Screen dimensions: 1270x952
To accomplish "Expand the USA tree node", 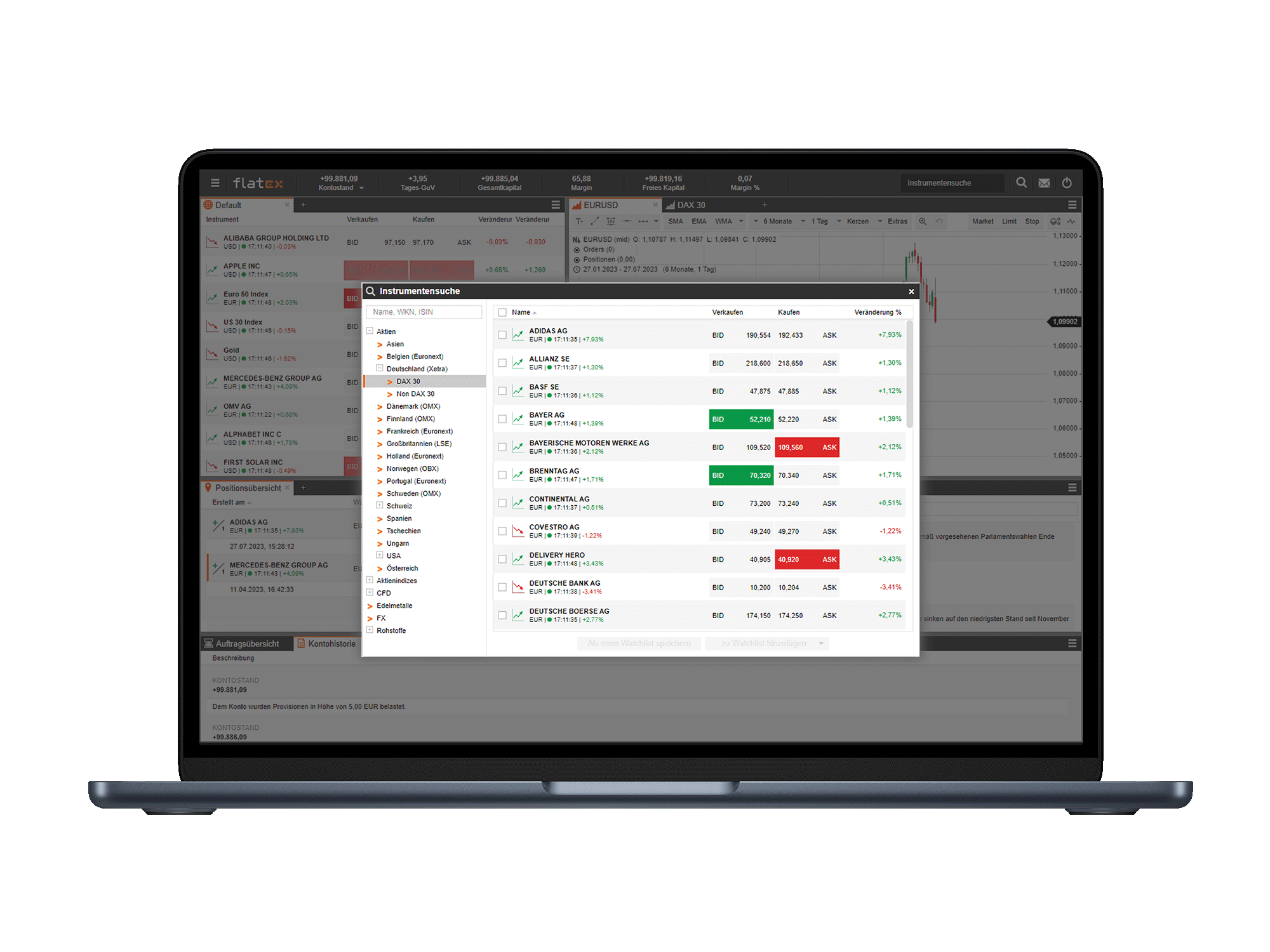I will (x=380, y=555).
